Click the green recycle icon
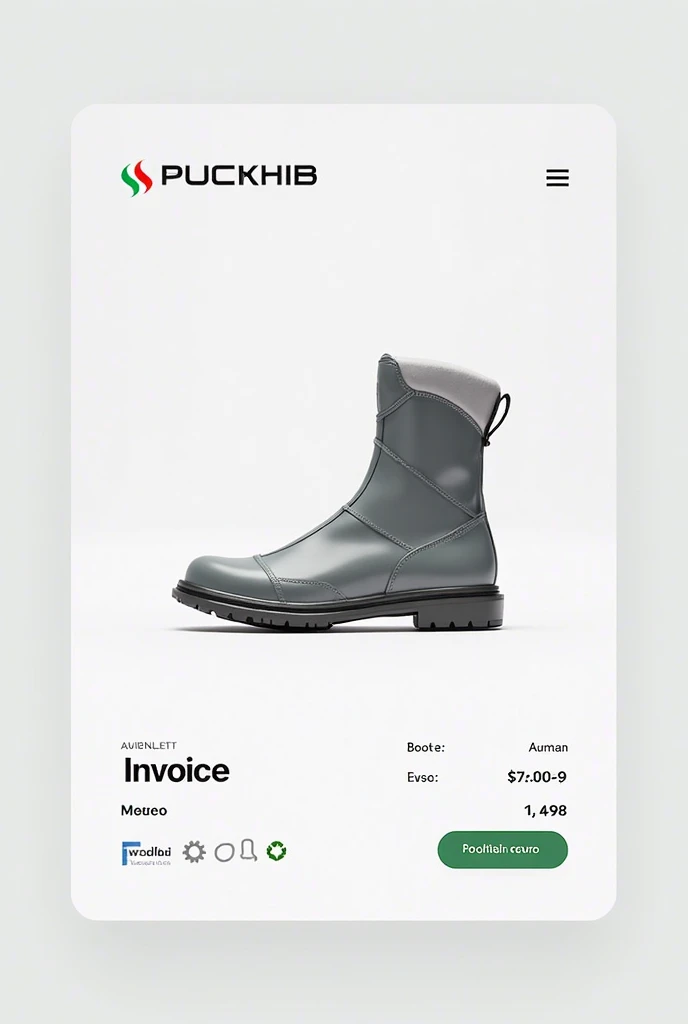This screenshot has height=1024, width=688. pos(276,851)
